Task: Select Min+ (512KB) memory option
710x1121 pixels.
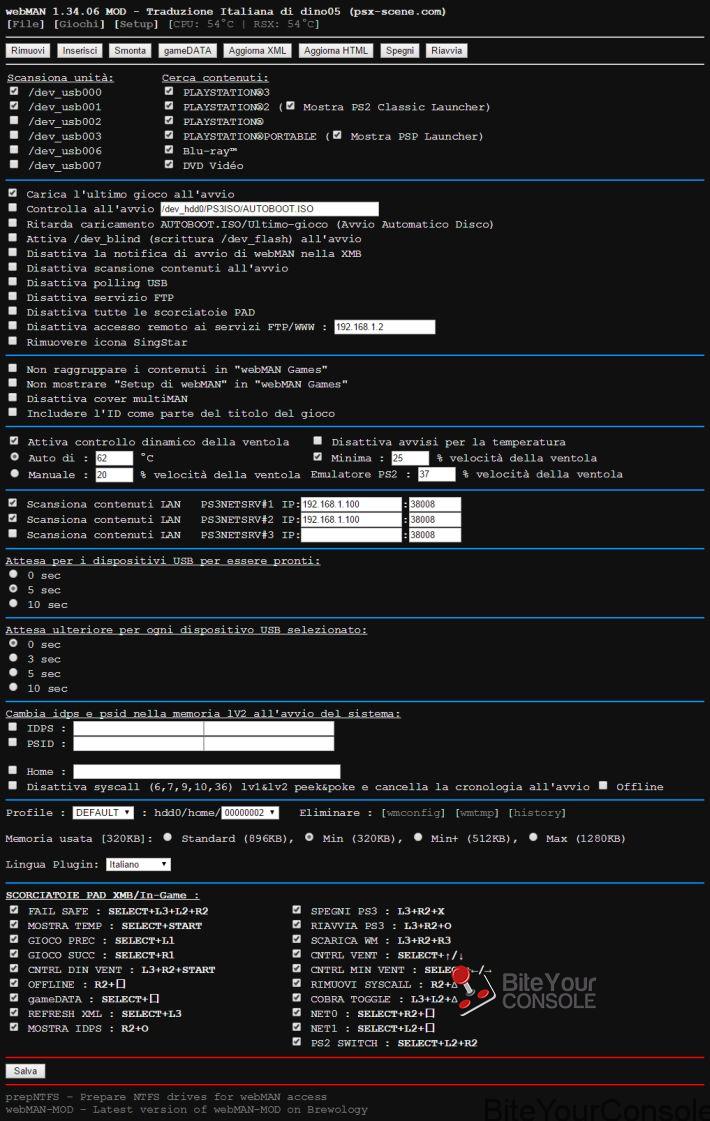Action: [x=418, y=837]
